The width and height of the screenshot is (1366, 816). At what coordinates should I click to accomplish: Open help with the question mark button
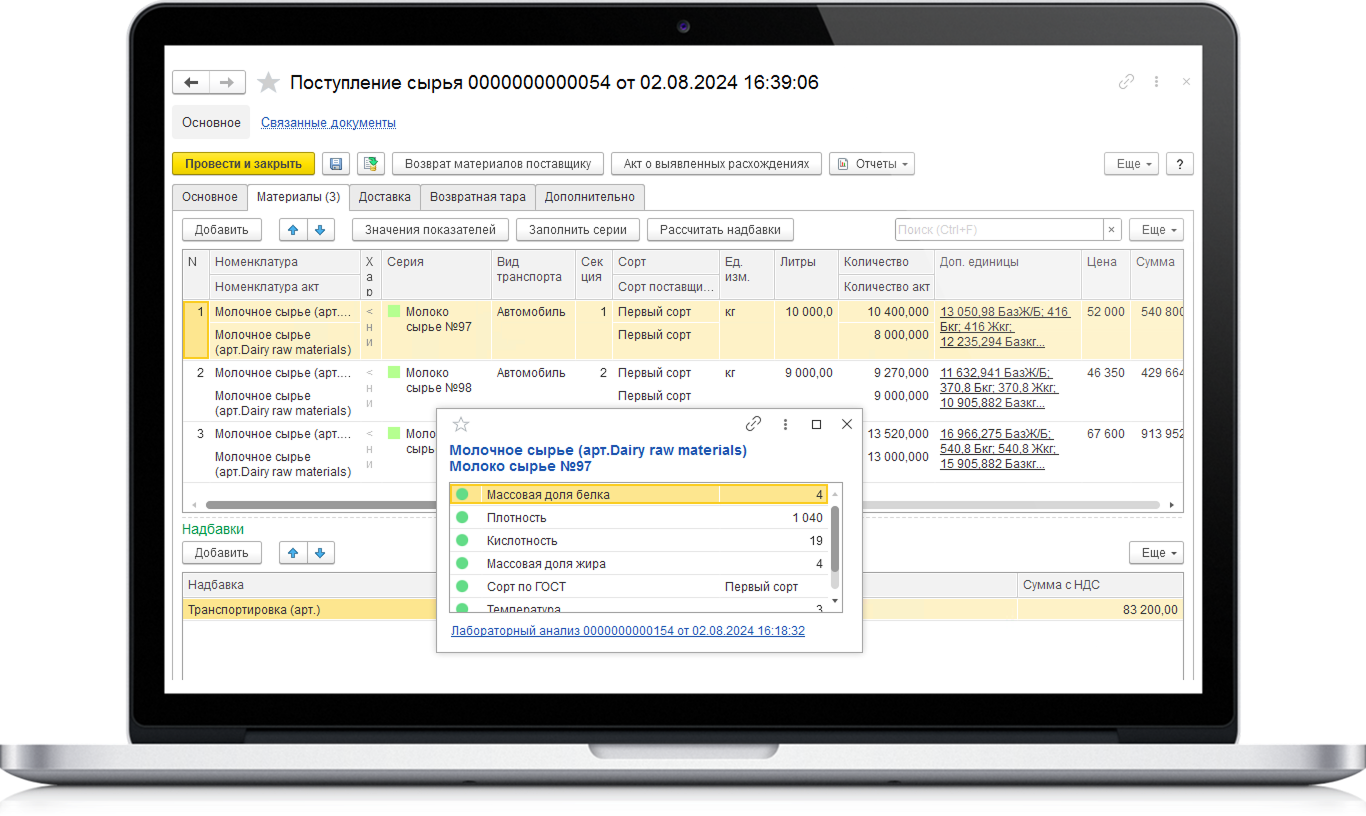tap(1180, 164)
